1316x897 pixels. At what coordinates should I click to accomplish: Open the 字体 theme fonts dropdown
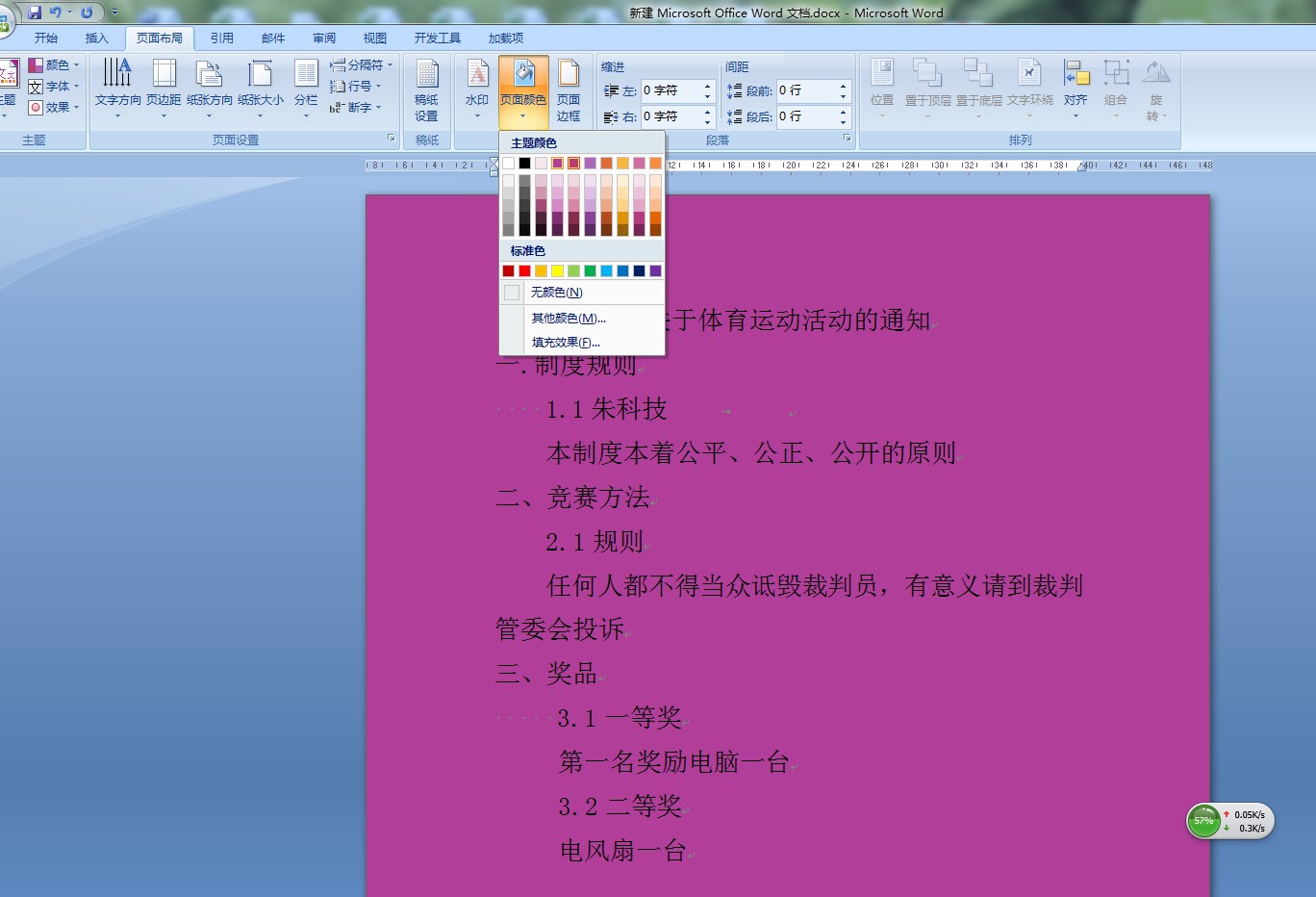tap(54, 87)
